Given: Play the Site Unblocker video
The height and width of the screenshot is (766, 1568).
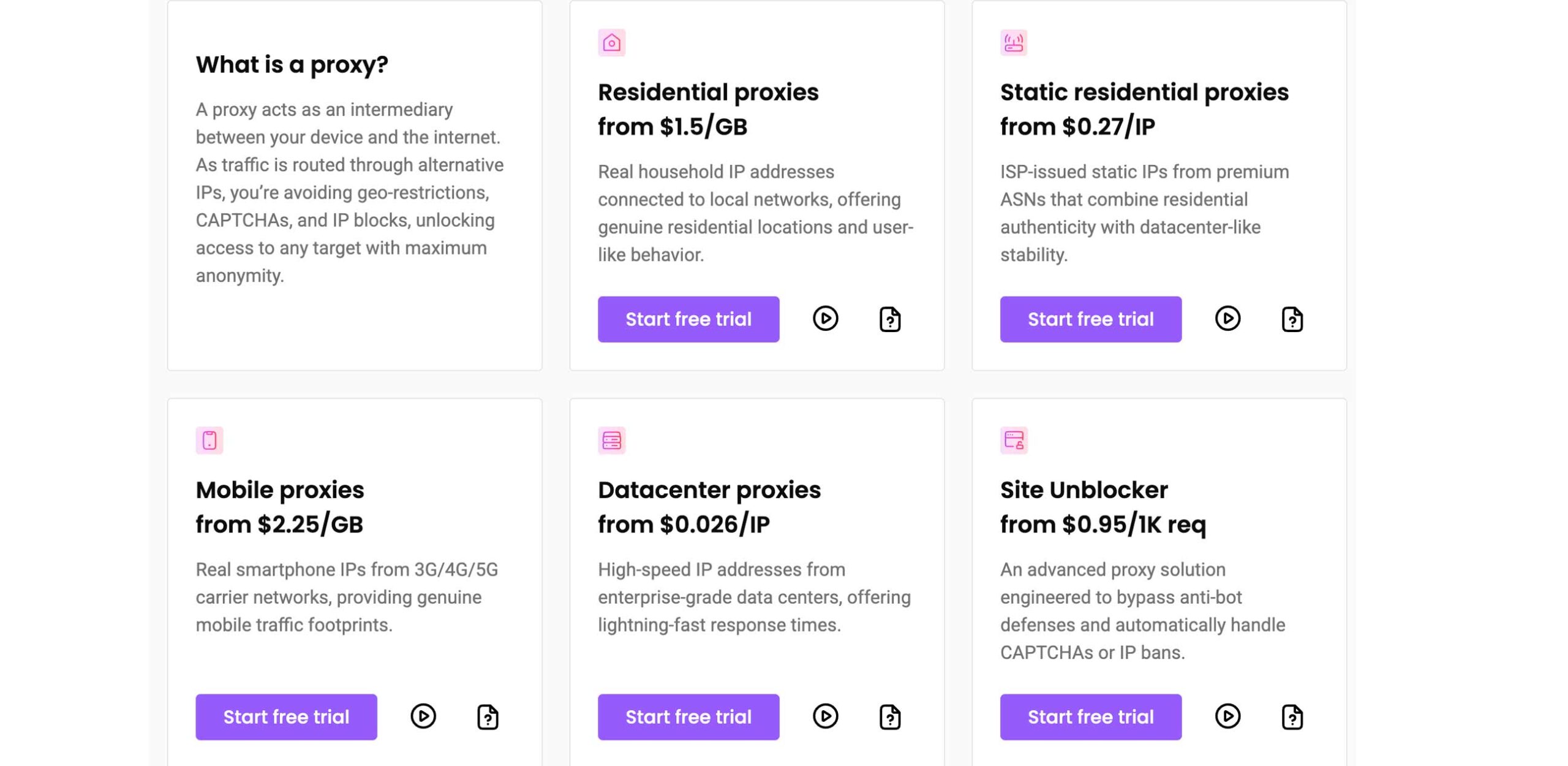Looking at the screenshot, I should pyautogui.click(x=1227, y=716).
